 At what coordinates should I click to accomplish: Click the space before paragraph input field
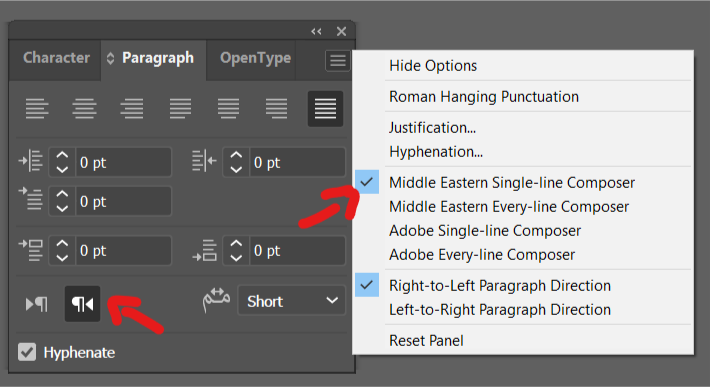coord(123,250)
